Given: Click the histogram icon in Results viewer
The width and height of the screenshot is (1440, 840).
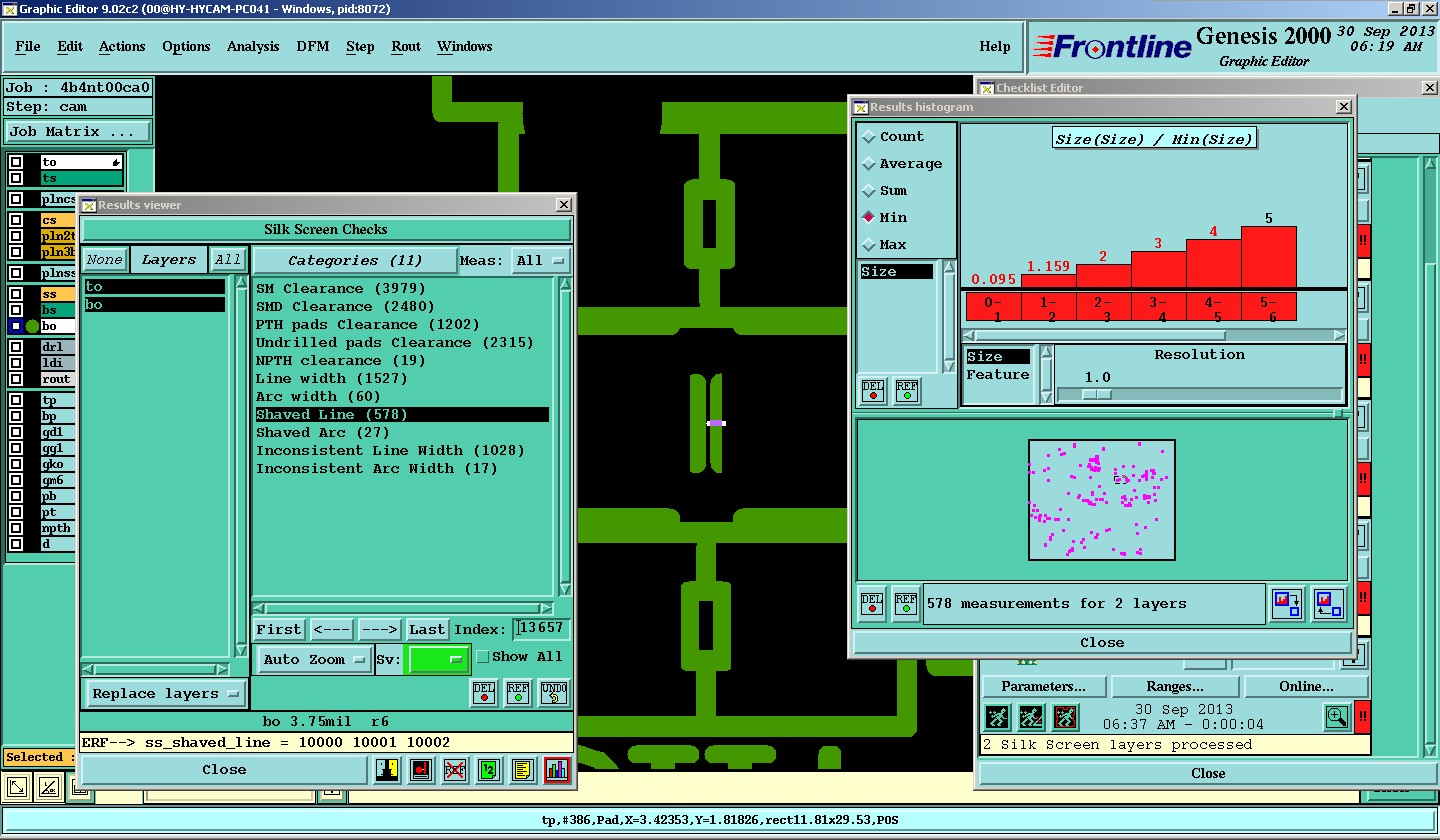Looking at the screenshot, I should pos(557,770).
